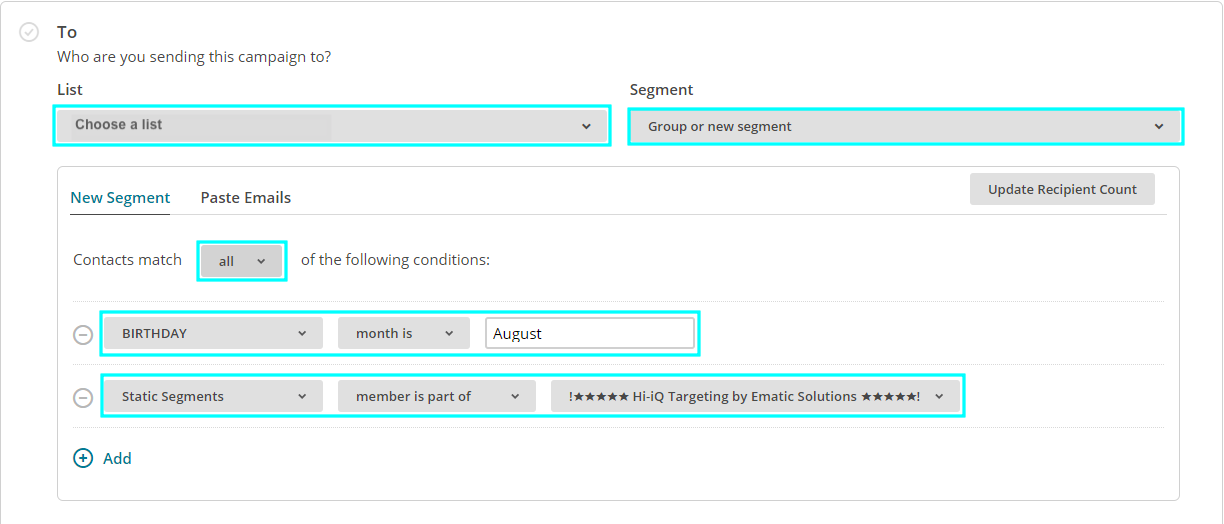Click the checkmark circle beside To
The image size is (1224, 524).
(29, 32)
